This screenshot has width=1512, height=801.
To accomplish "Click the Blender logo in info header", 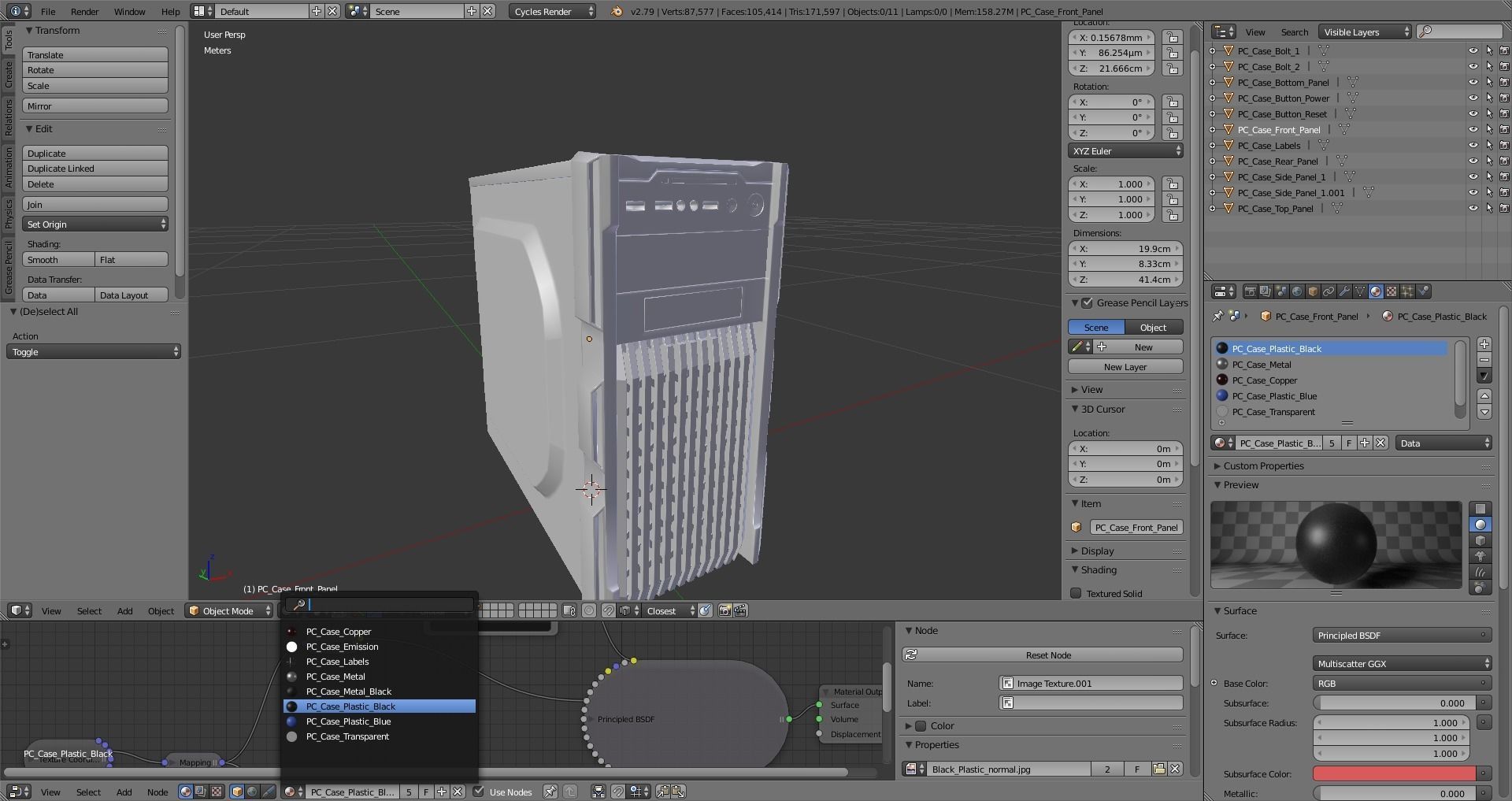I will point(617,11).
